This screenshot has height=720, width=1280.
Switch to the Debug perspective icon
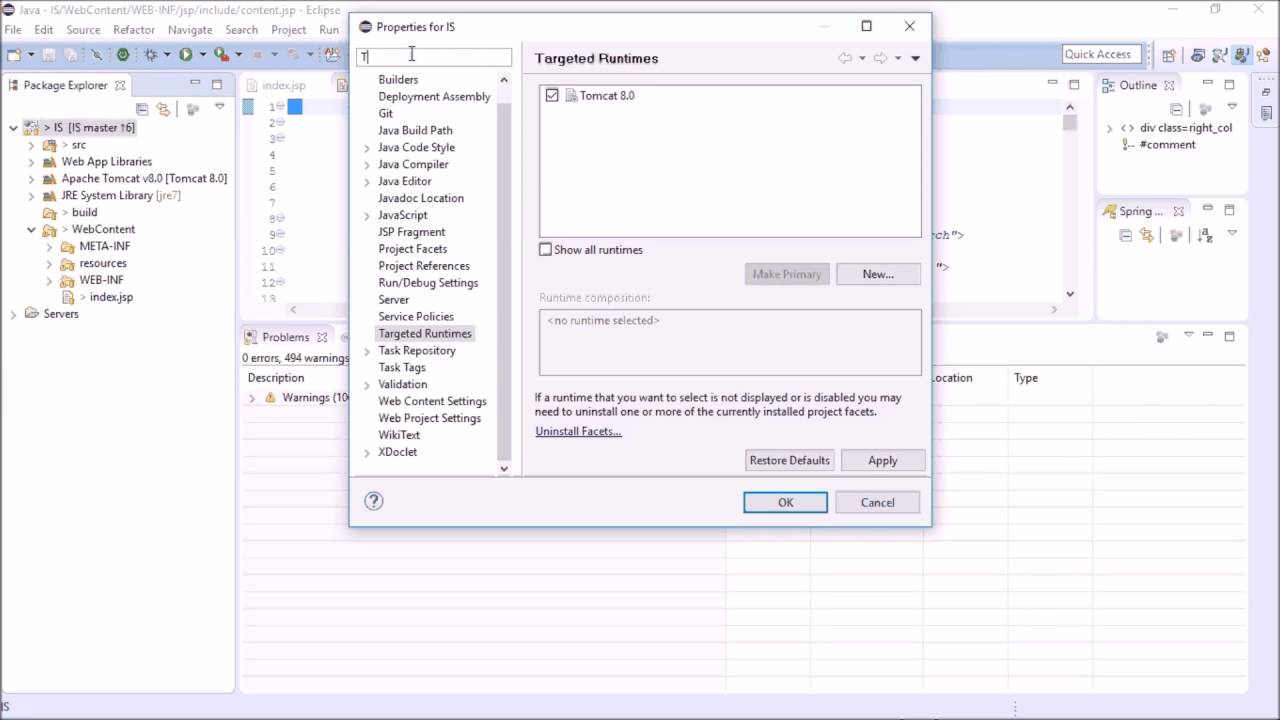(x=1219, y=55)
